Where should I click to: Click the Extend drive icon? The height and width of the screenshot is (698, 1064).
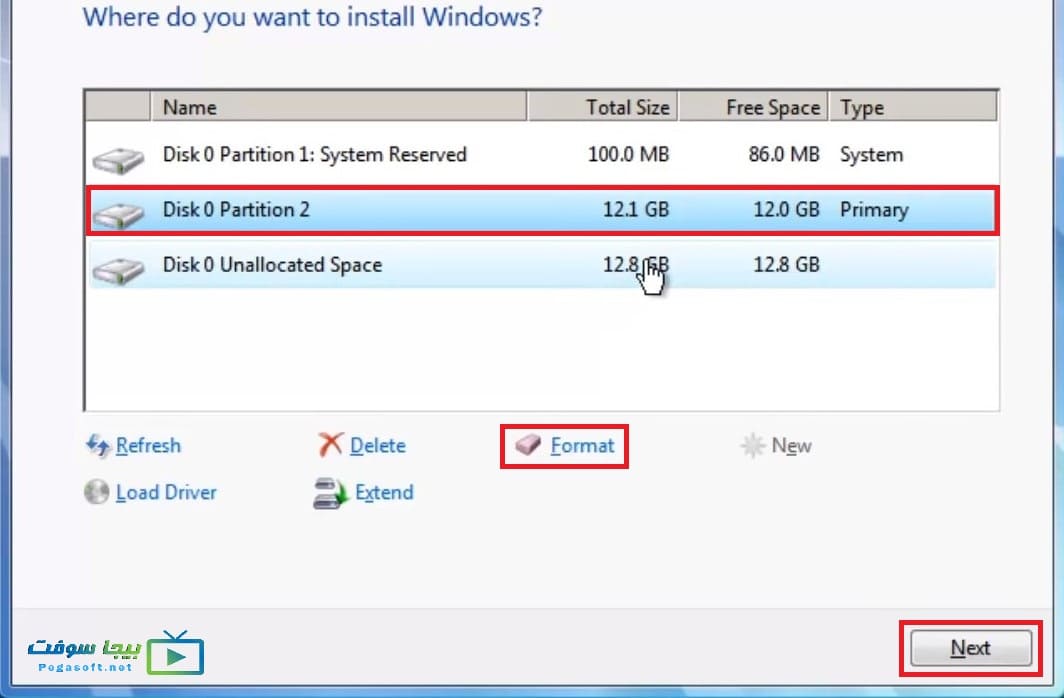click(330, 493)
